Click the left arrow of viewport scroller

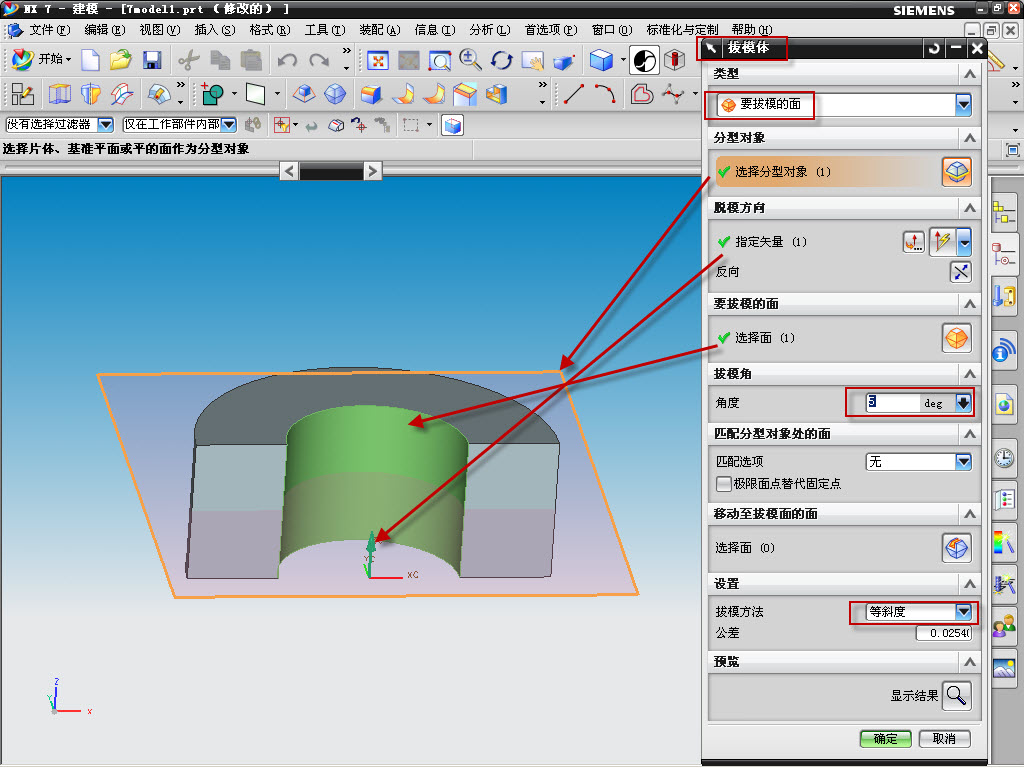289,171
